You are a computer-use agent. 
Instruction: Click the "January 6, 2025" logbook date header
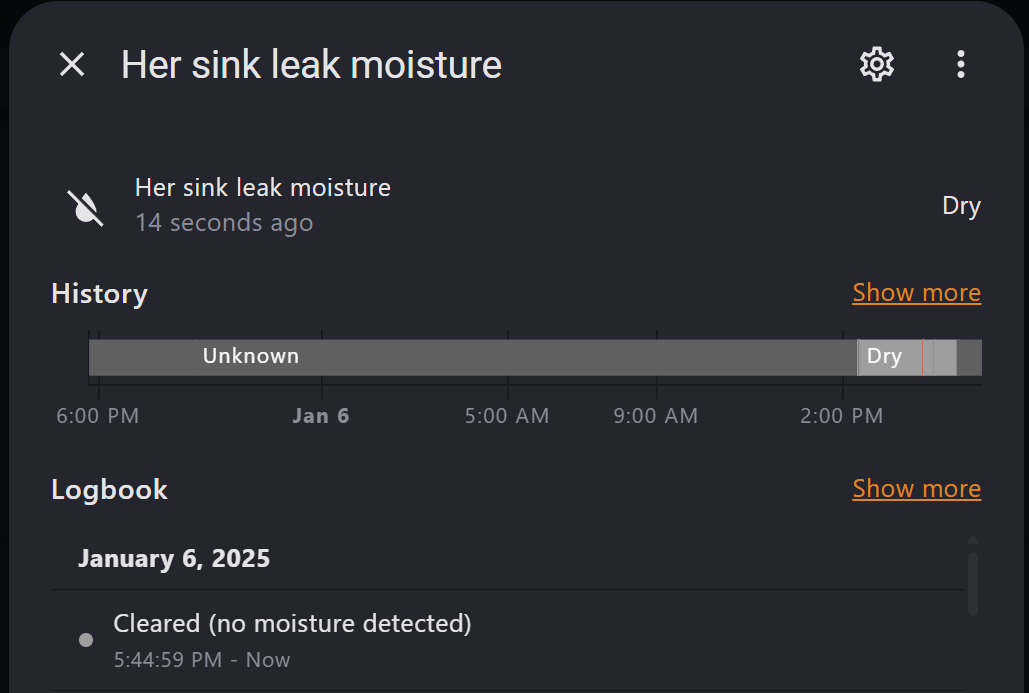(174, 558)
